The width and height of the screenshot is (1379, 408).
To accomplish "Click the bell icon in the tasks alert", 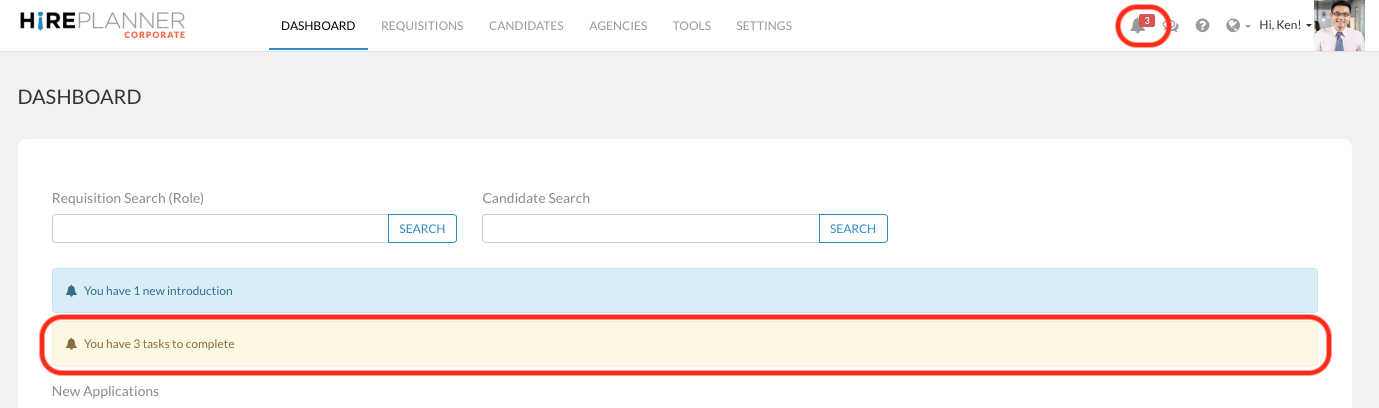I will [71, 344].
